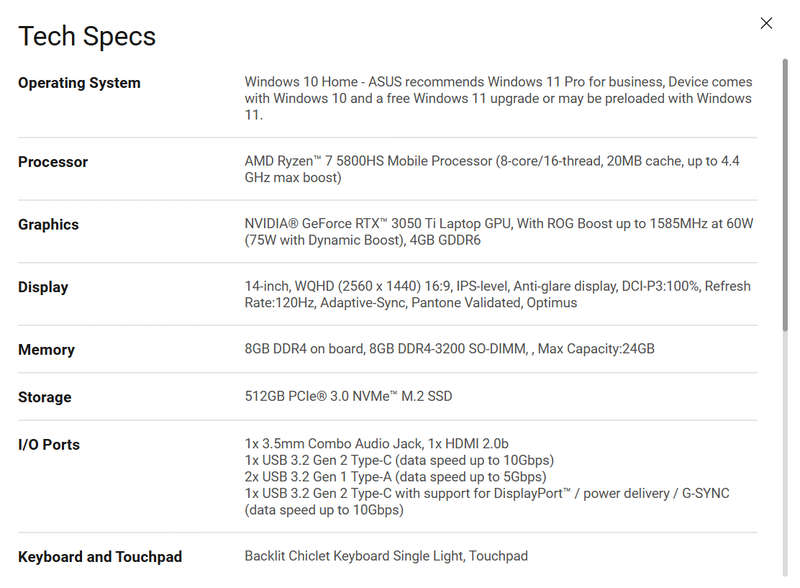Select the Keyboard and Touchpad label
800x588 pixels.
100,557
